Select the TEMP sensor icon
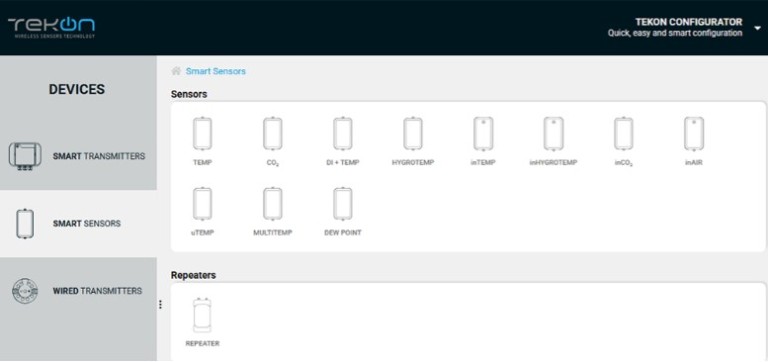768x362 pixels. pos(202,134)
